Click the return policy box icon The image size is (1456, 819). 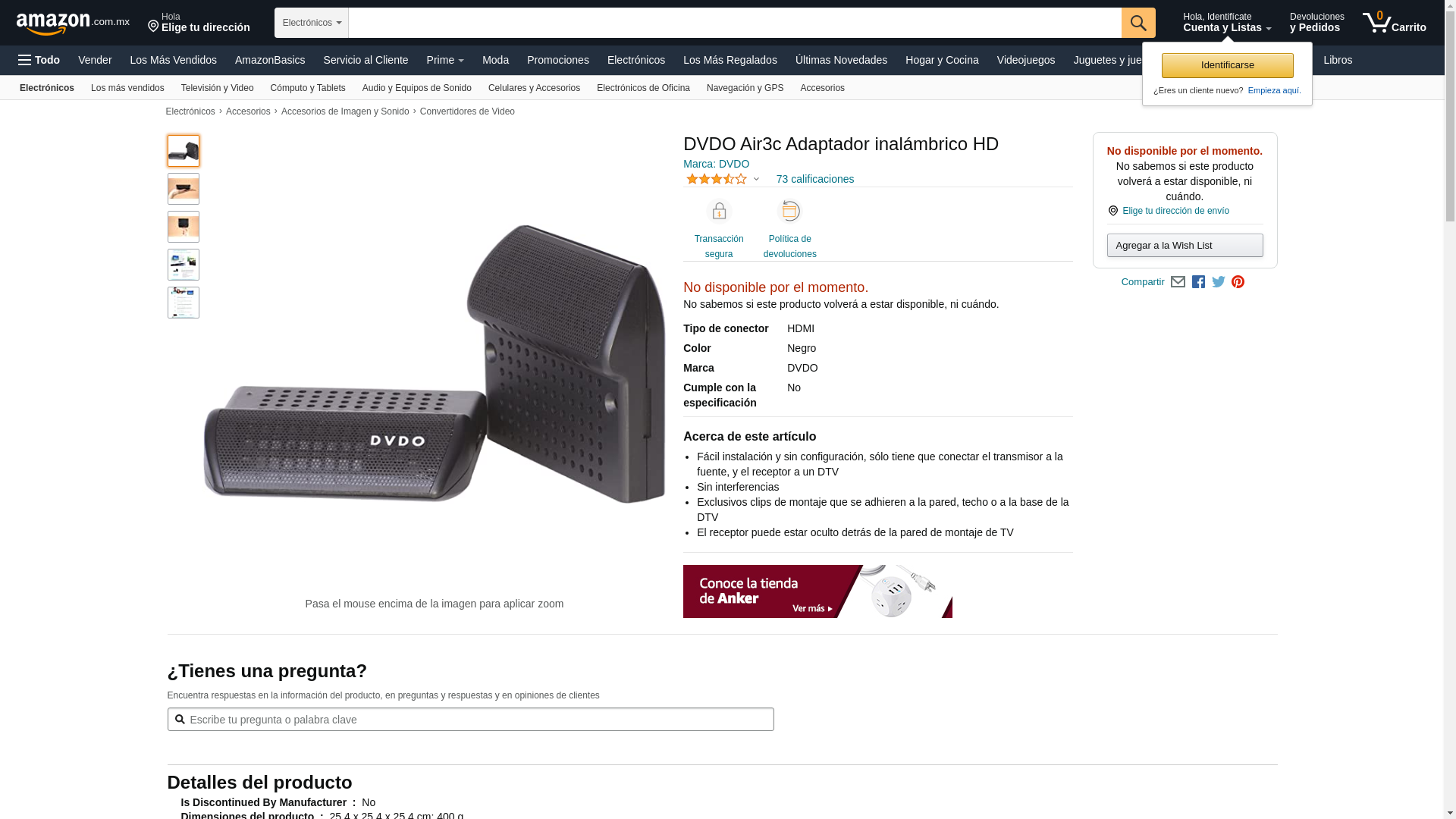tap(790, 211)
